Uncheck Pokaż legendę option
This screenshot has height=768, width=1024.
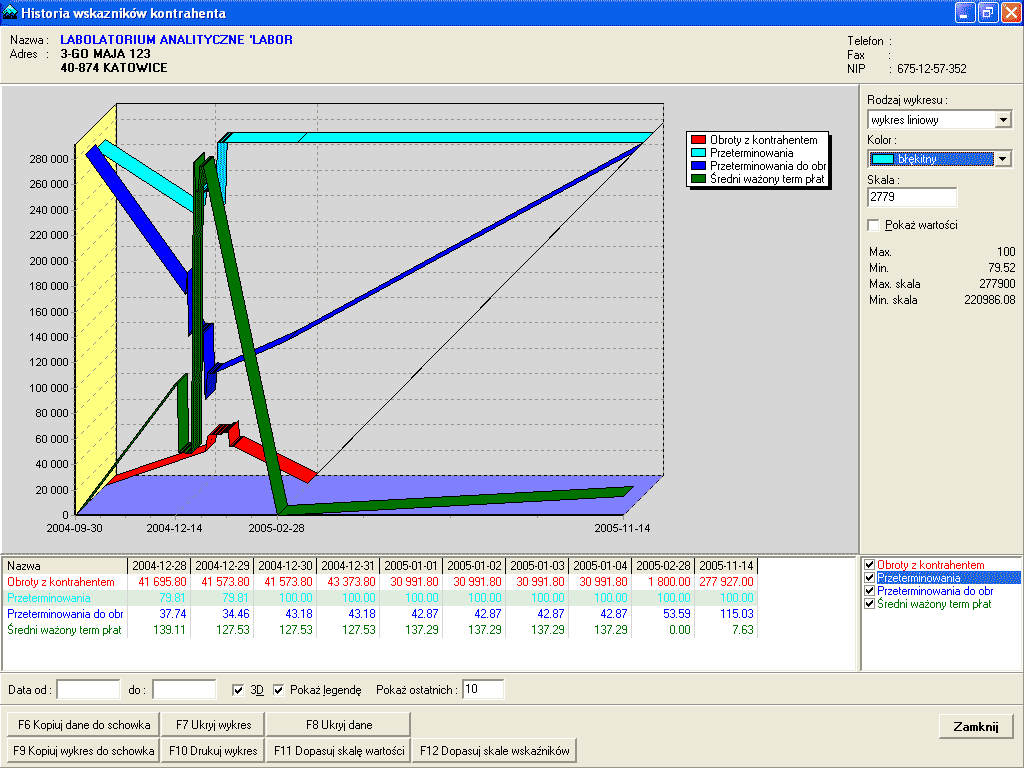point(278,690)
